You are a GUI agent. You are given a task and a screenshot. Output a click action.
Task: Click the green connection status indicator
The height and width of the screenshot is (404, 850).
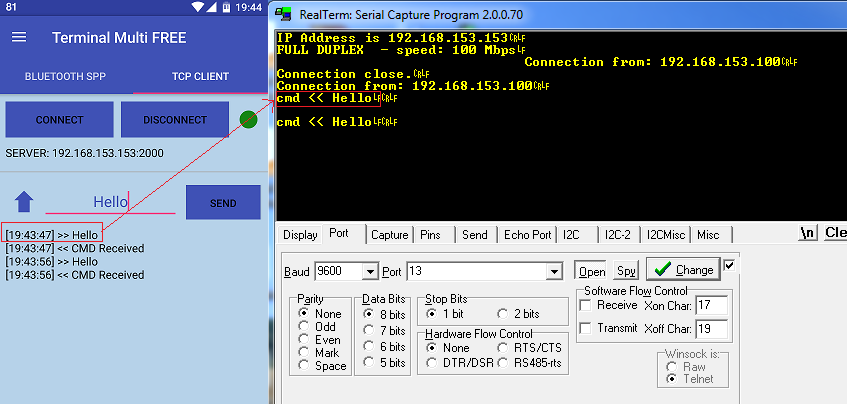pos(248,120)
